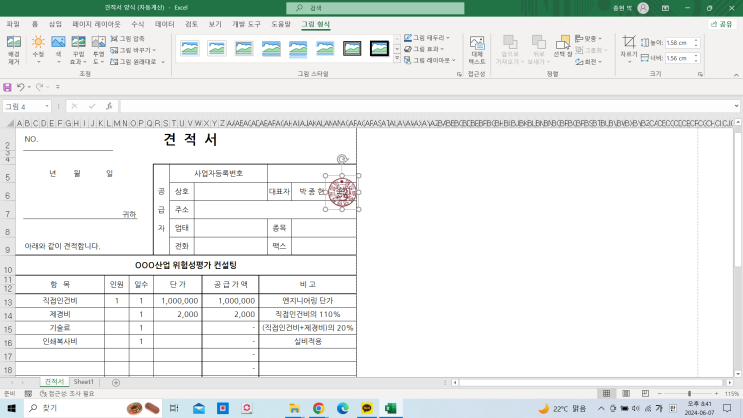The image size is (743, 418).
Task: Open the Picture Layout (그림 레이아웃) dropdown
Action: pyautogui.click(x=430, y=60)
